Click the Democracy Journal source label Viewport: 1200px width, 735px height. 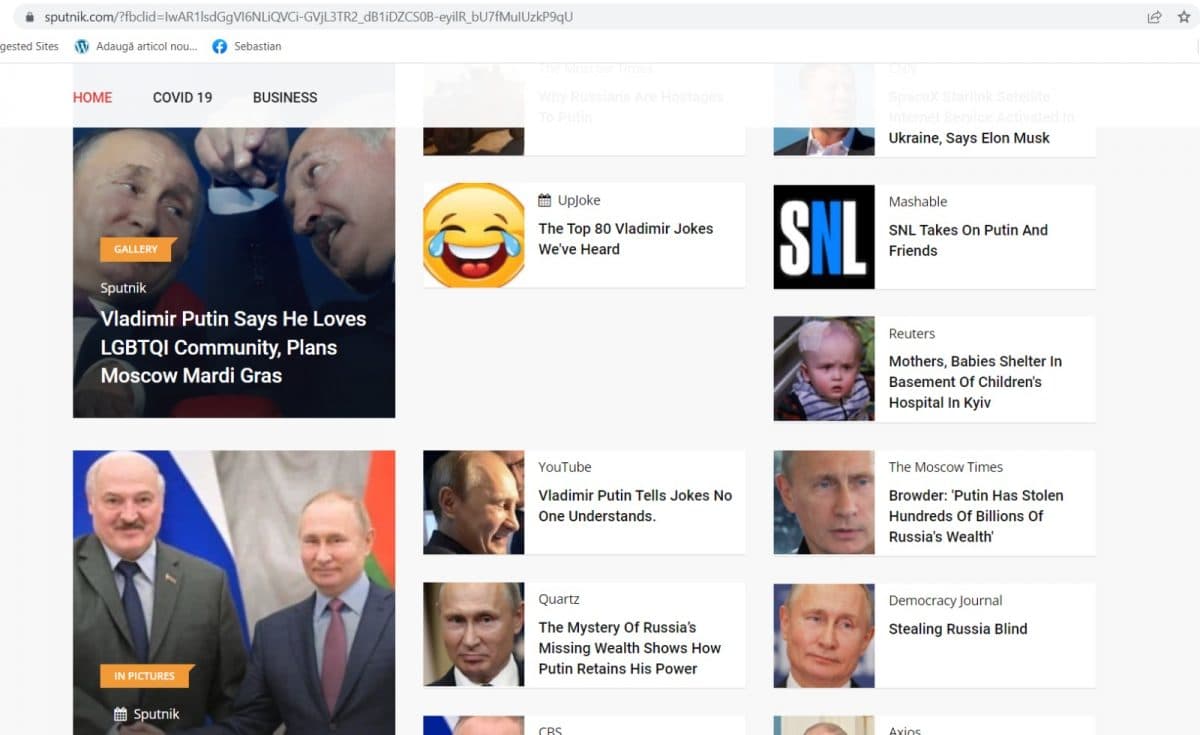[946, 600]
